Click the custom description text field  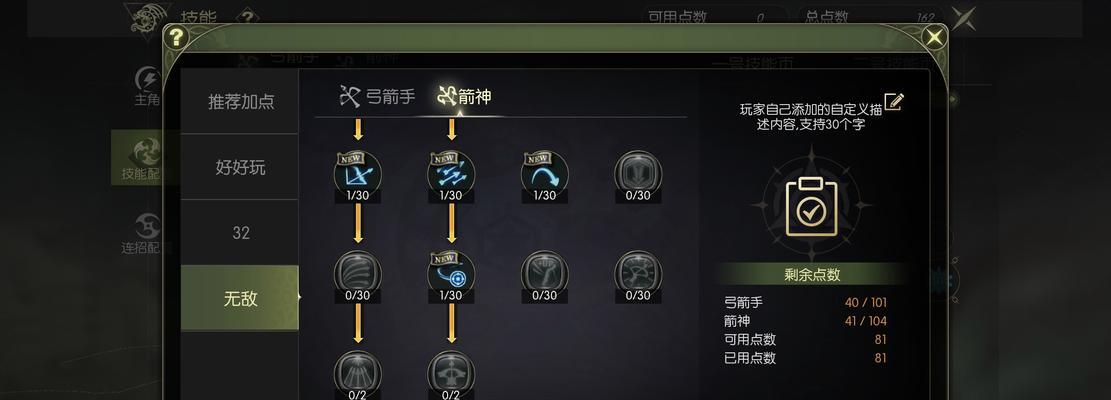(x=811, y=117)
